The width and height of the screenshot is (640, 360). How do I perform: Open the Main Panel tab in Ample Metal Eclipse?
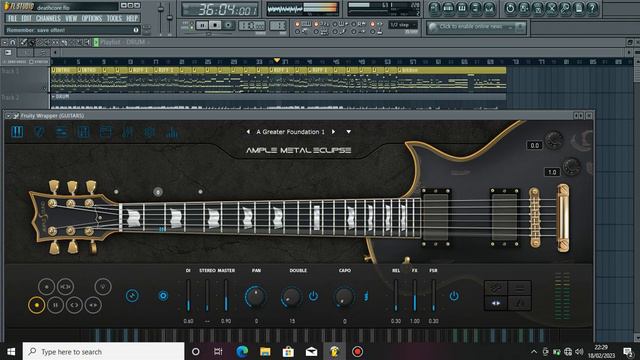tap(17, 132)
